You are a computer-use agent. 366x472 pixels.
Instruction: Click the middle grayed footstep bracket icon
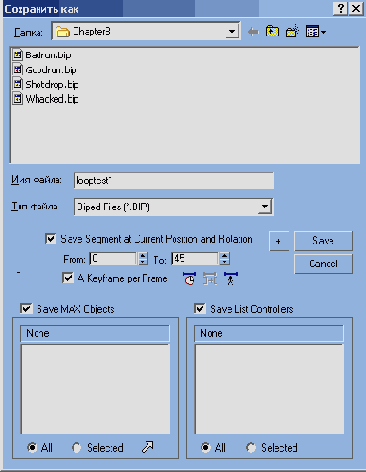coord(210,279)
